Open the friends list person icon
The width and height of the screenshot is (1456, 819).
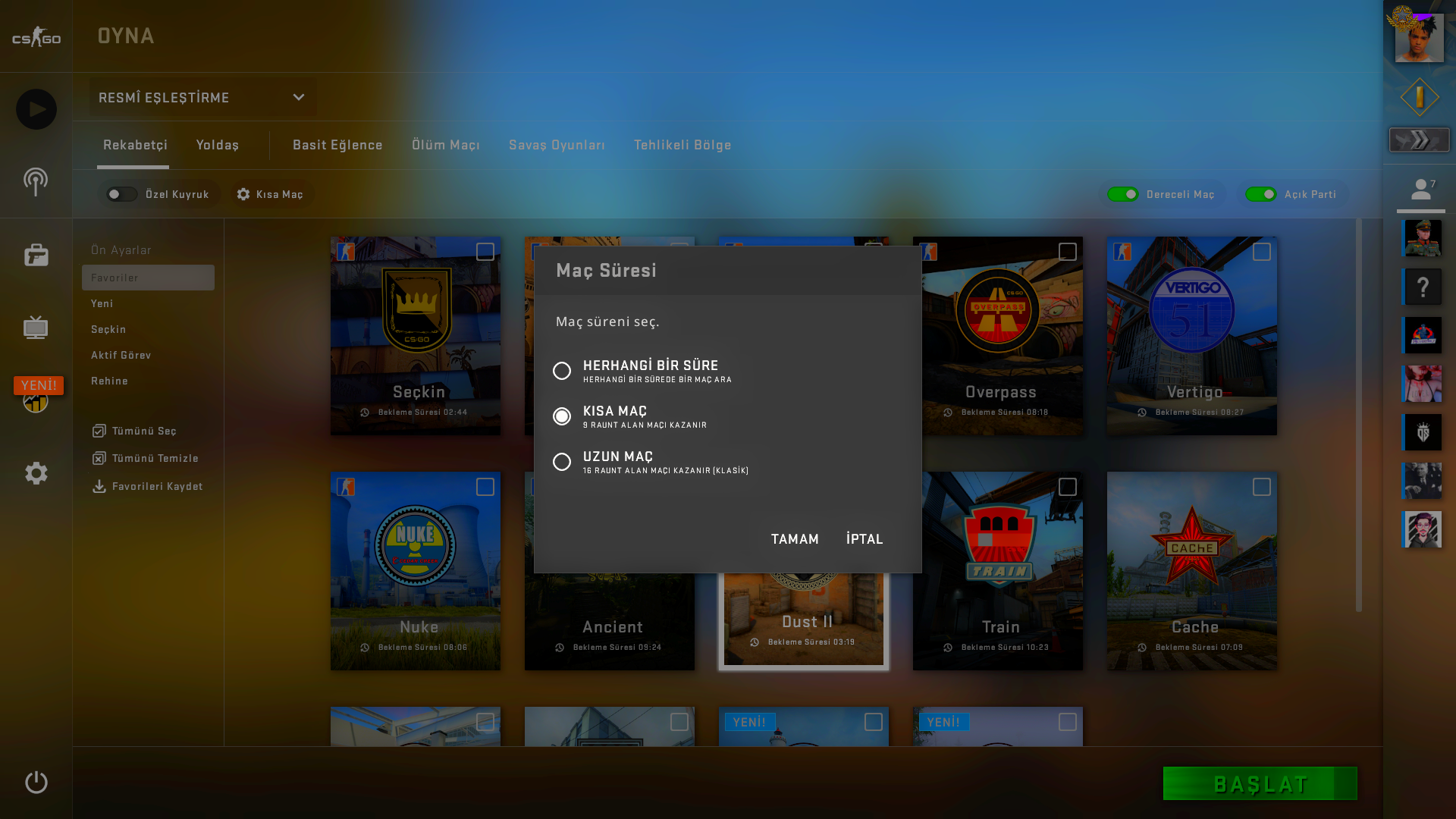point(1420,189)
